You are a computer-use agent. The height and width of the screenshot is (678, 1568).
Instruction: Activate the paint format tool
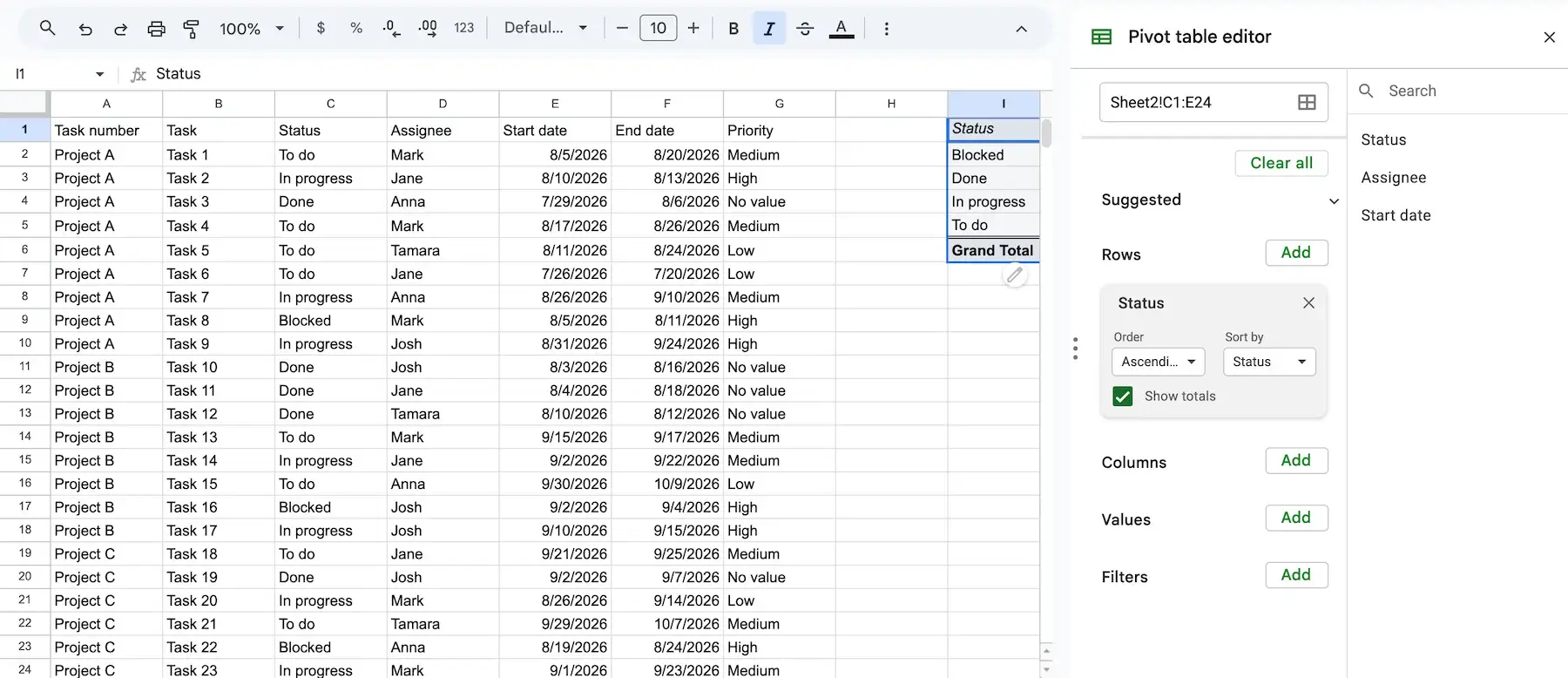point(191,29)
